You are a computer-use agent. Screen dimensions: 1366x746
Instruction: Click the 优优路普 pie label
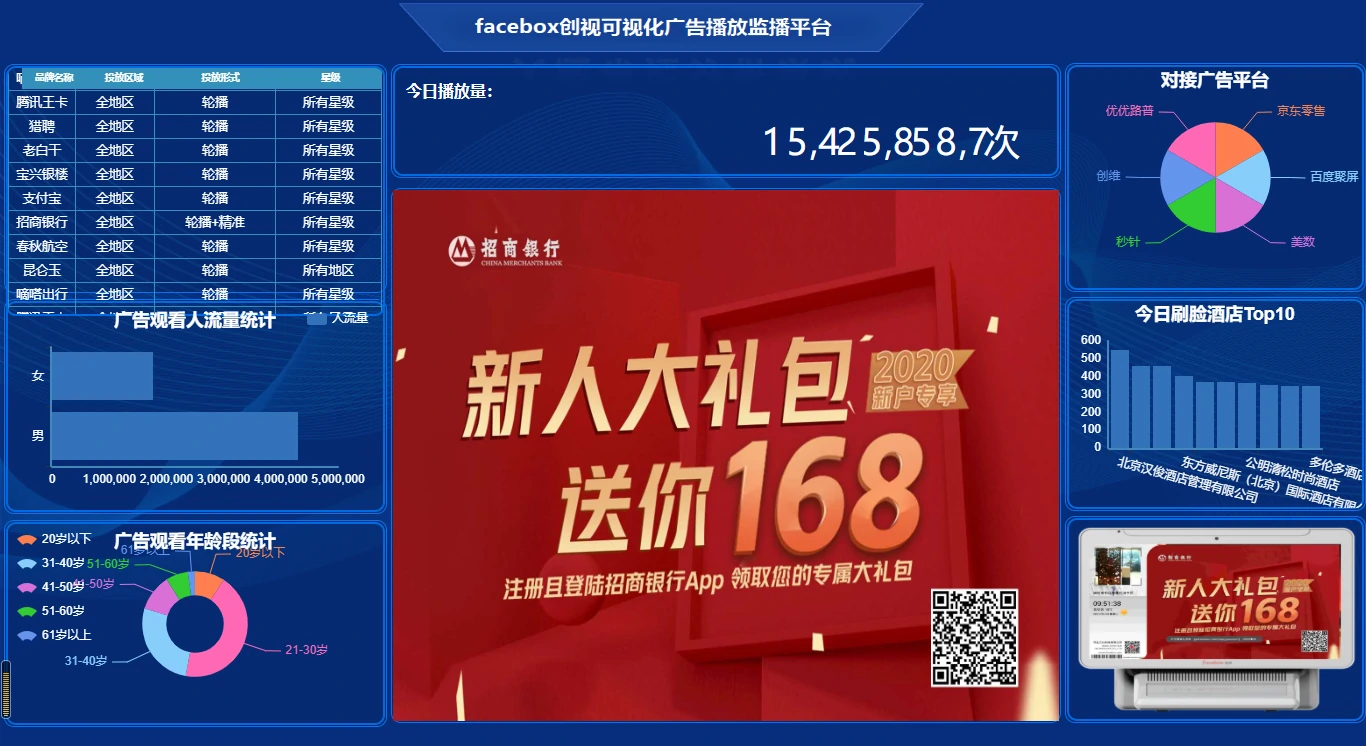click(1129, 111)
